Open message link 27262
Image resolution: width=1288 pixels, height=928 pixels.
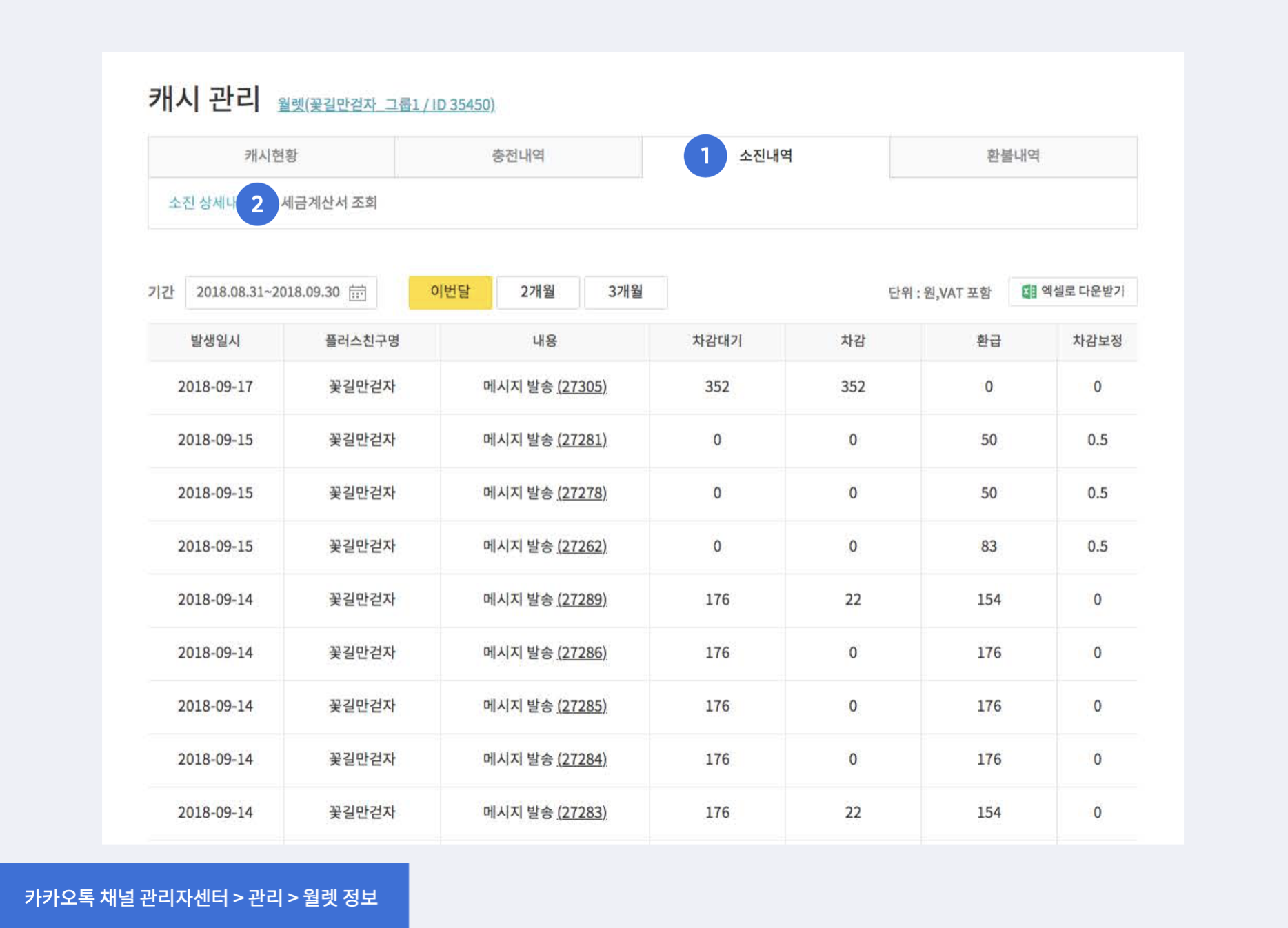pos(581,546)
